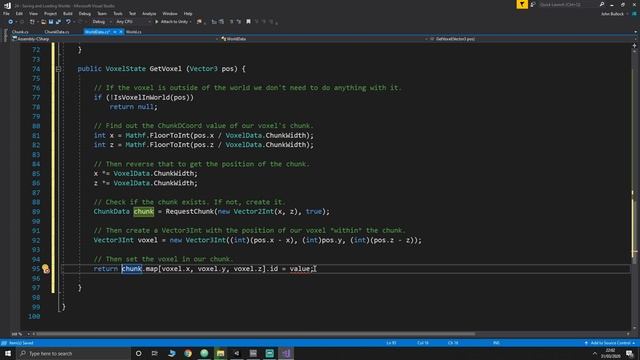Click the split editor handle above scrollbar

pyautogui.click(x=634, y=45)
